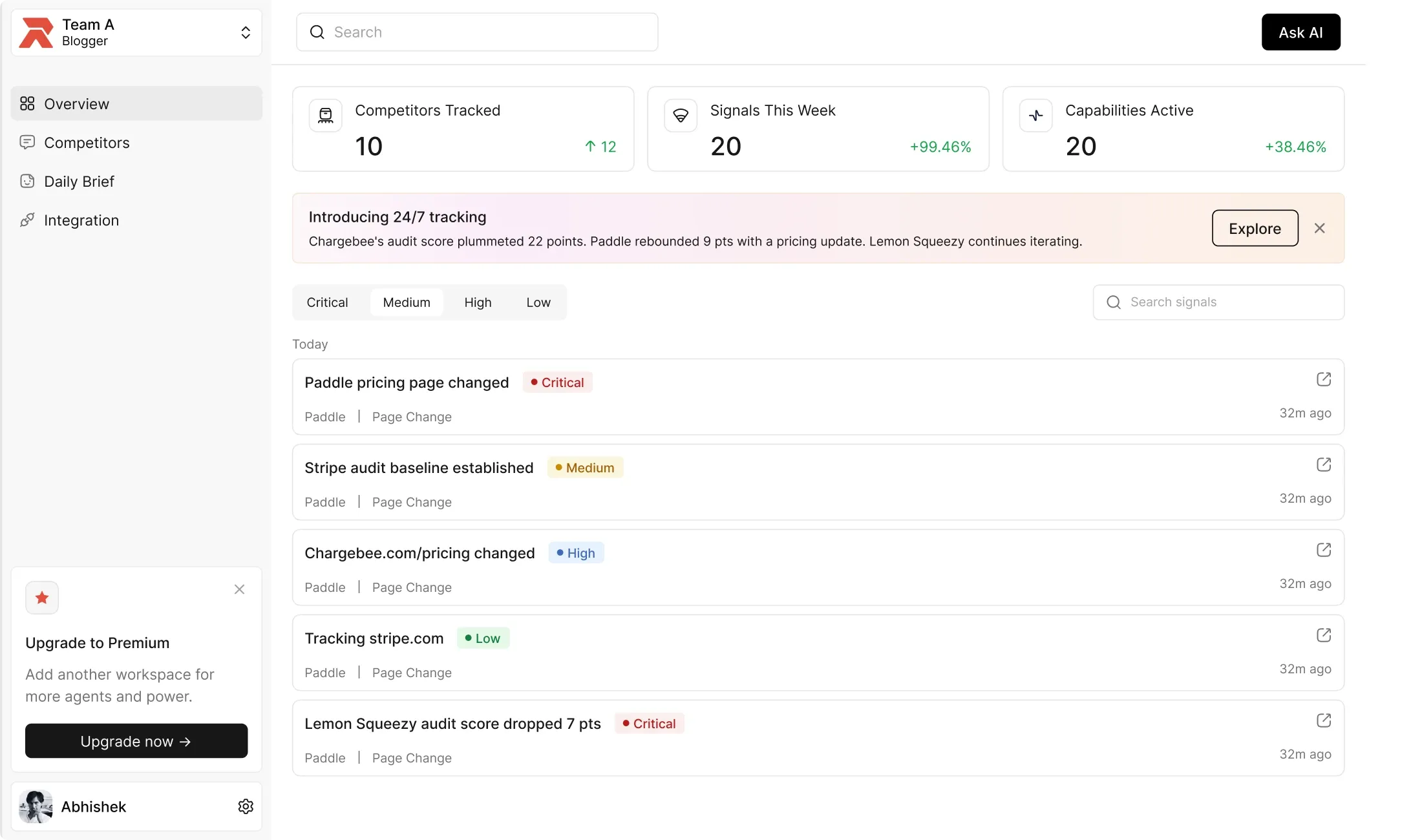This screenshot has height=840, width=1422.
Task: Click the High badge on Chargebee signal
Action: click(x=576, y=553)
